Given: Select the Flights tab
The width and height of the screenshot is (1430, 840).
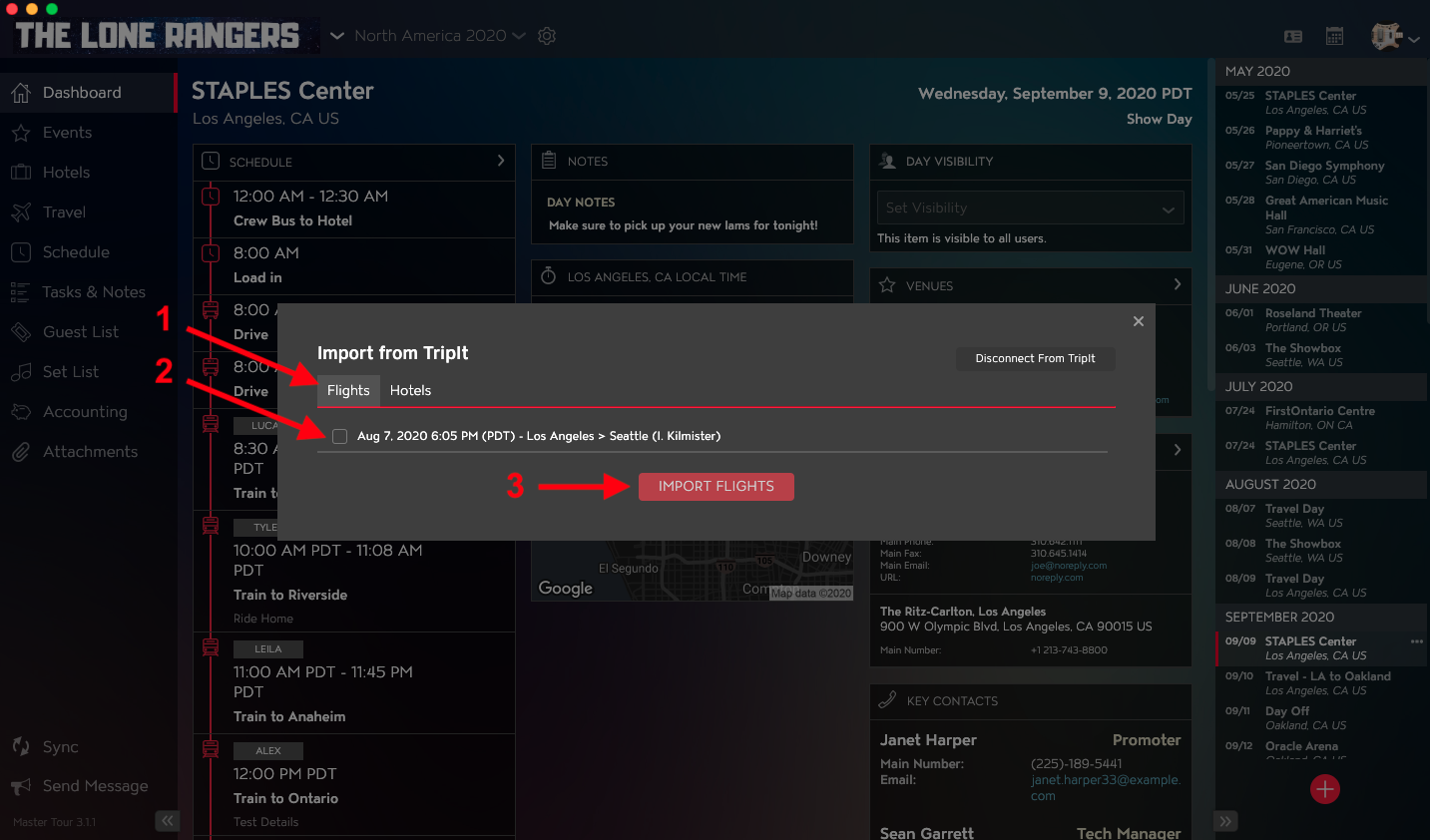Looking at the screenshot, I should click(x=348, y=391).
